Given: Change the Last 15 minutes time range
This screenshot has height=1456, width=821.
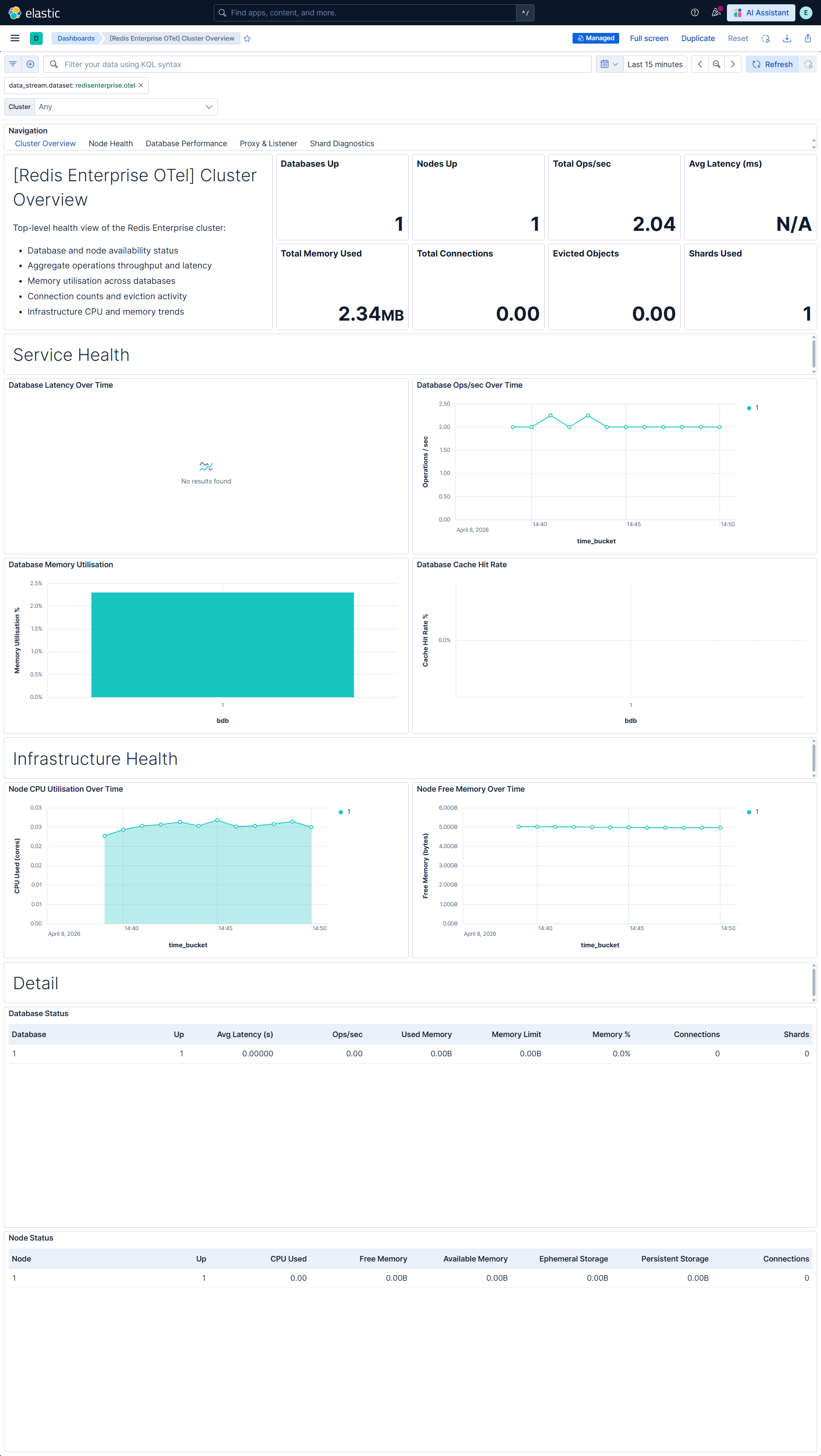Looking at the screenshot, I should [x=655, y=64].
